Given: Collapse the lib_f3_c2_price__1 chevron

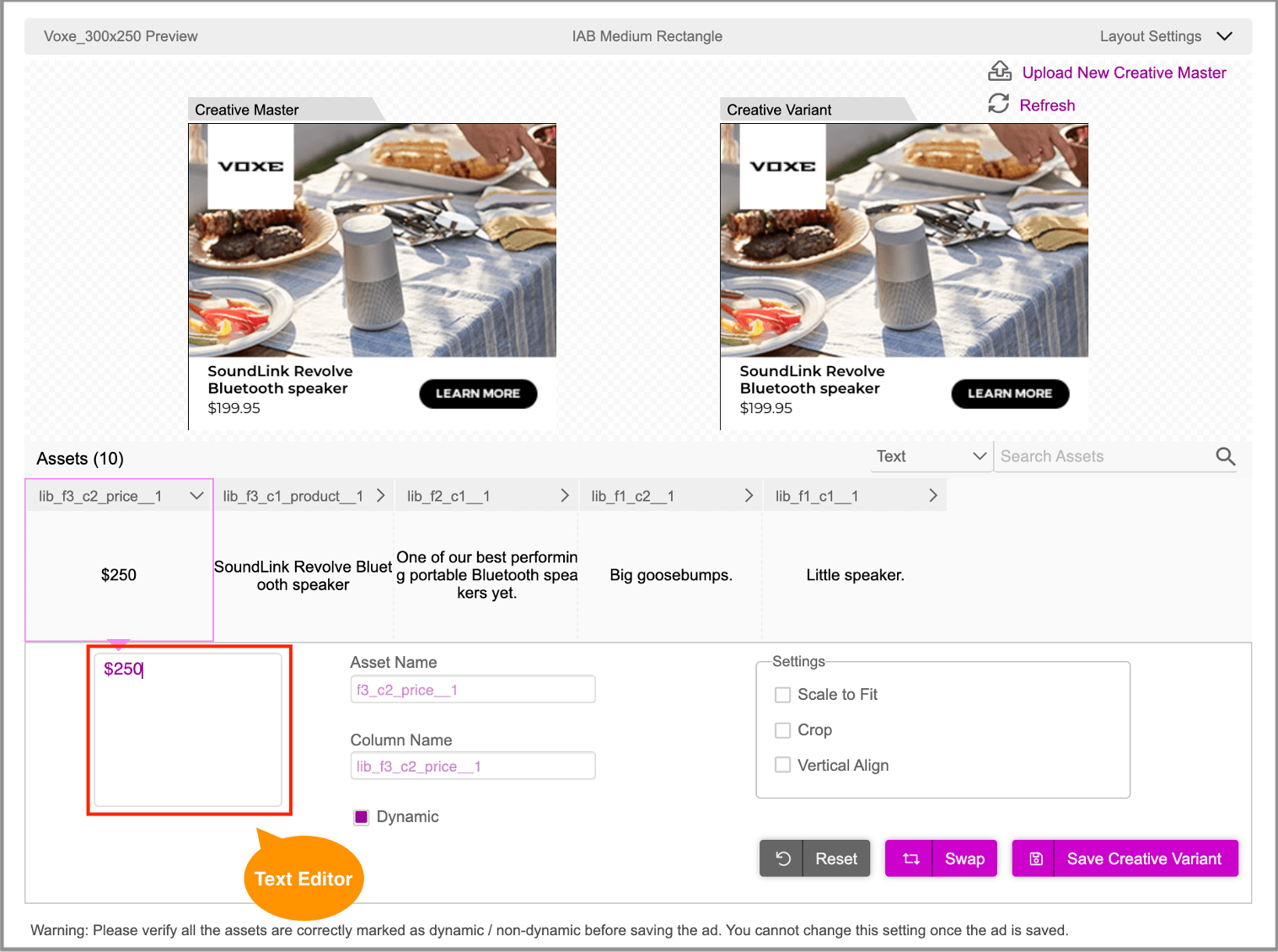Looking at the screenshot, I should click(x=196, y=496).
